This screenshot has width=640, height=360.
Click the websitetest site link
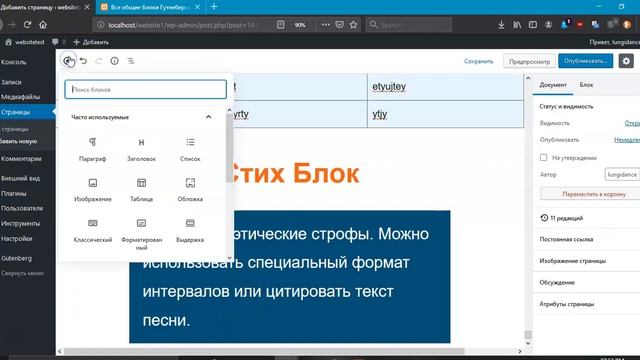pyautogui.click(x=25, y=42)
